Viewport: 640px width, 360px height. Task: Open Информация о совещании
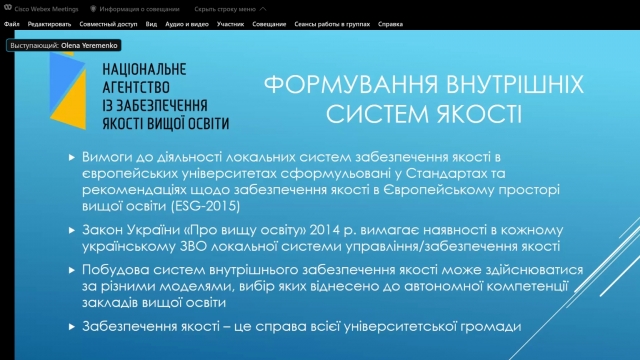click(139, 9)
